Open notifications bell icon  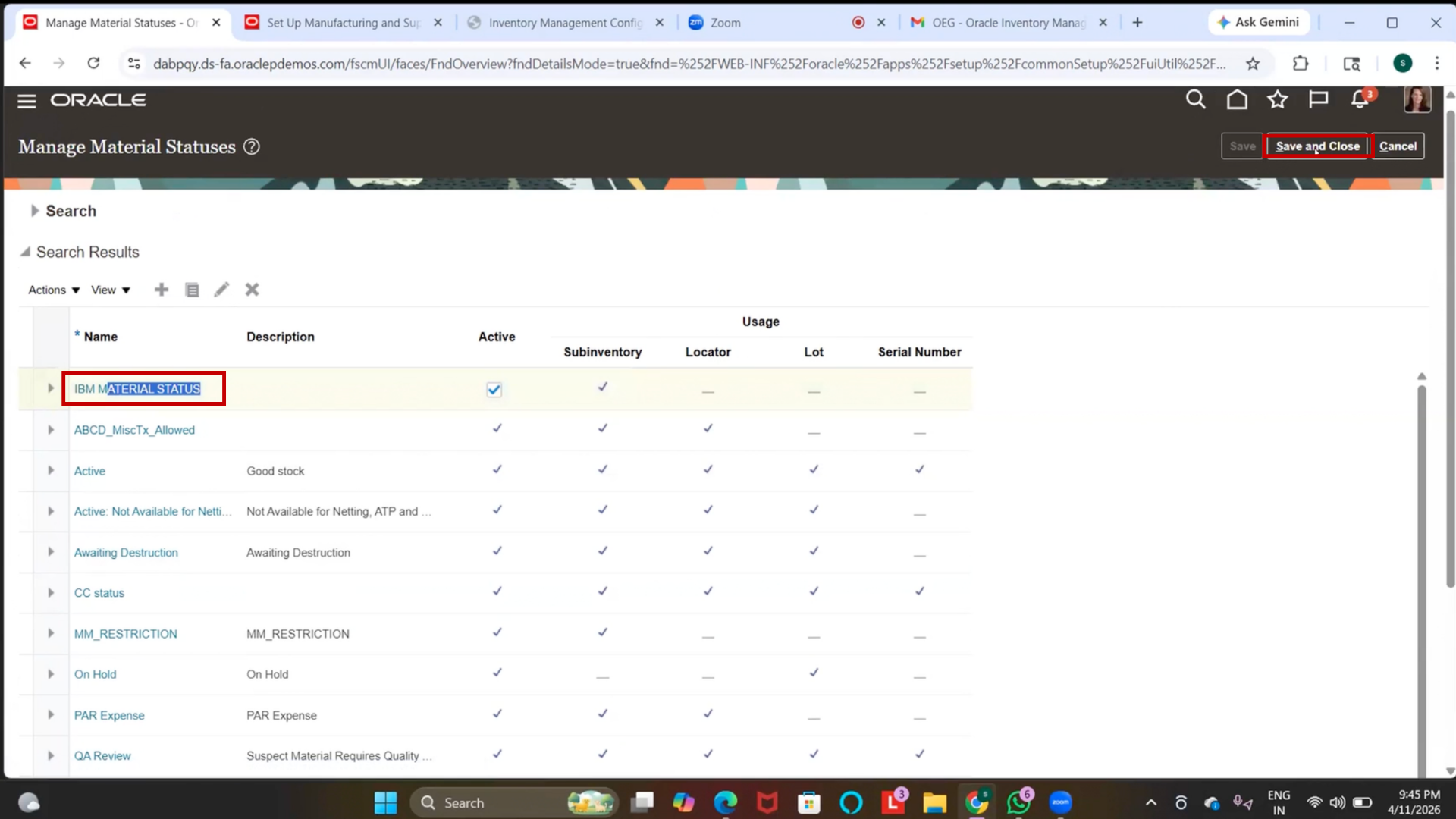click(1360, 99)
